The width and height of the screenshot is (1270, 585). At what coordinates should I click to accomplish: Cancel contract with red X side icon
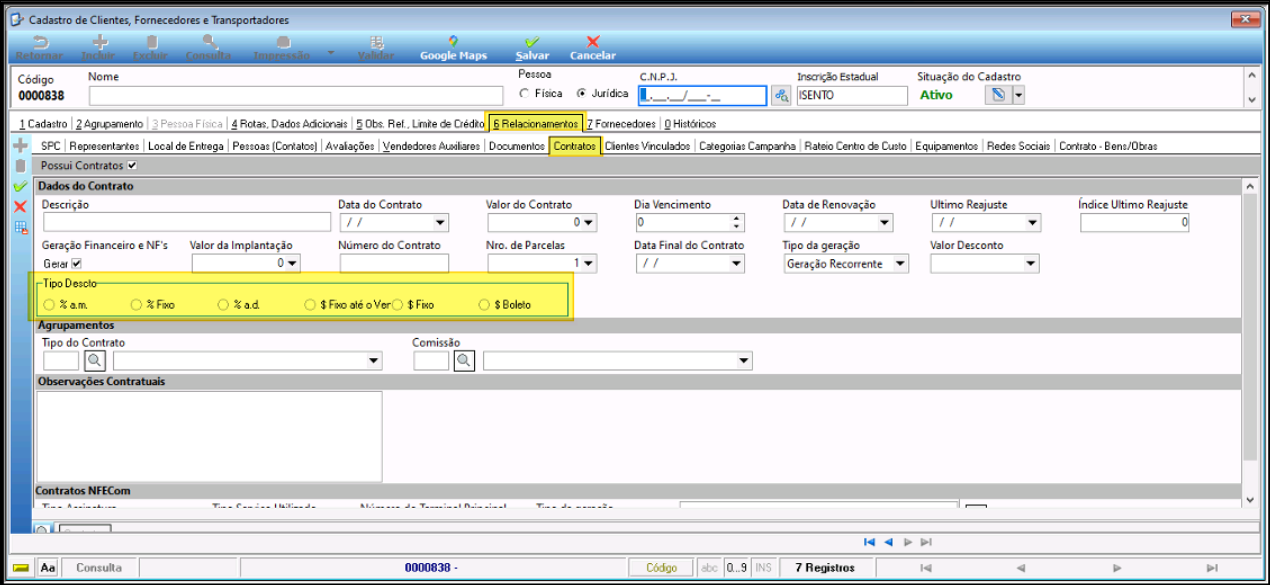coord(19,206)
